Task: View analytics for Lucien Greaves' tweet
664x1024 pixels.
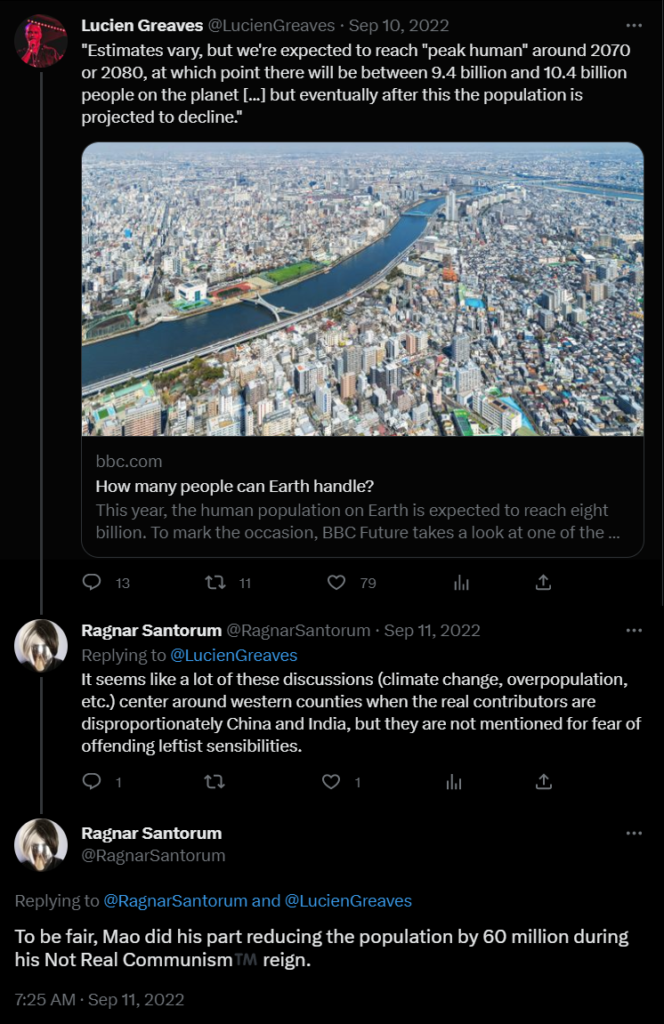Action: coord(461,582)
